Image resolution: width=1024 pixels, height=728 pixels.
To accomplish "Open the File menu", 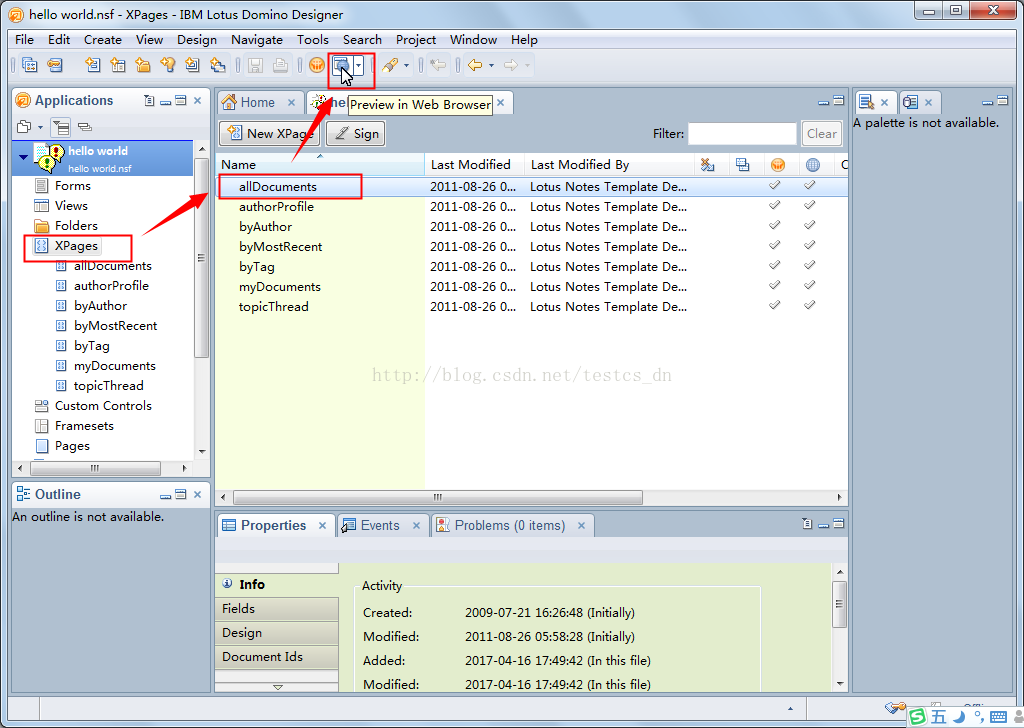I will tap(24, 40).
